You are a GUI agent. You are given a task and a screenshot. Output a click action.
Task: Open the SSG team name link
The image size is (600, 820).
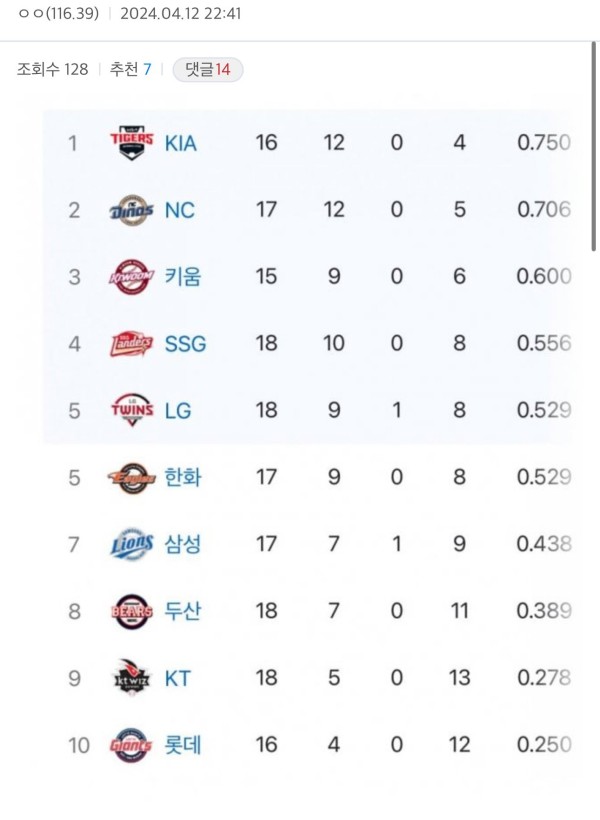[185, 344]
